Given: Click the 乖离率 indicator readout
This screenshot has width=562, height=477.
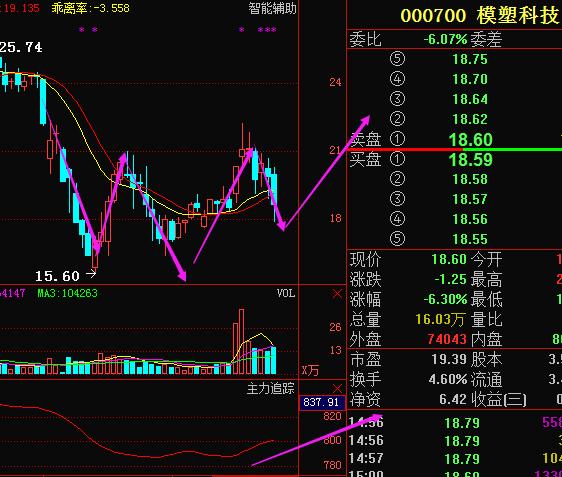Looking at the screenshot, I should pos(90,8).
